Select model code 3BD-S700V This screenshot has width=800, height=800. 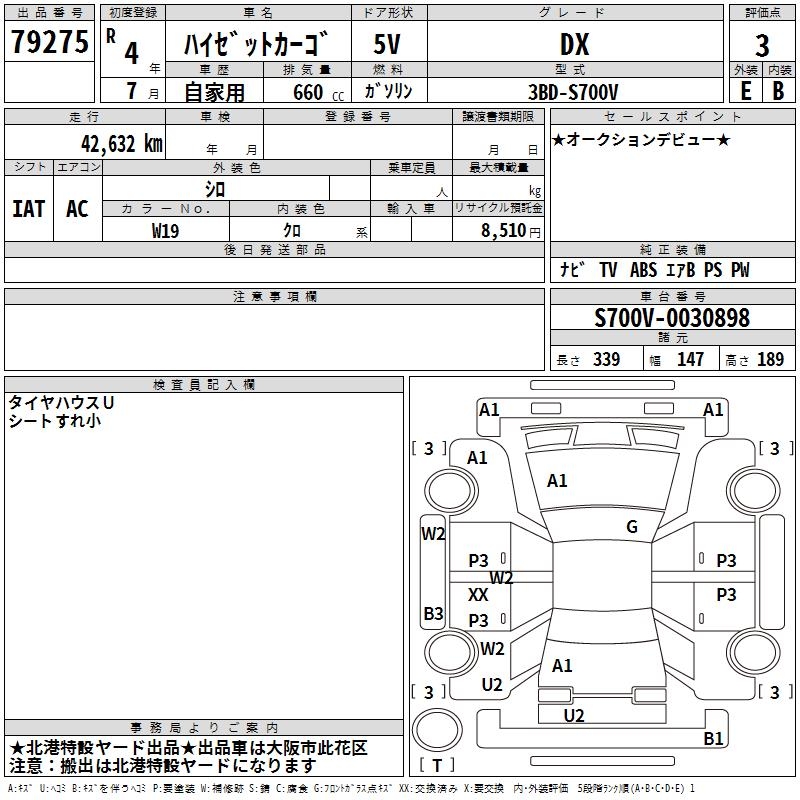pyautogui.click(x=573, y=92)
